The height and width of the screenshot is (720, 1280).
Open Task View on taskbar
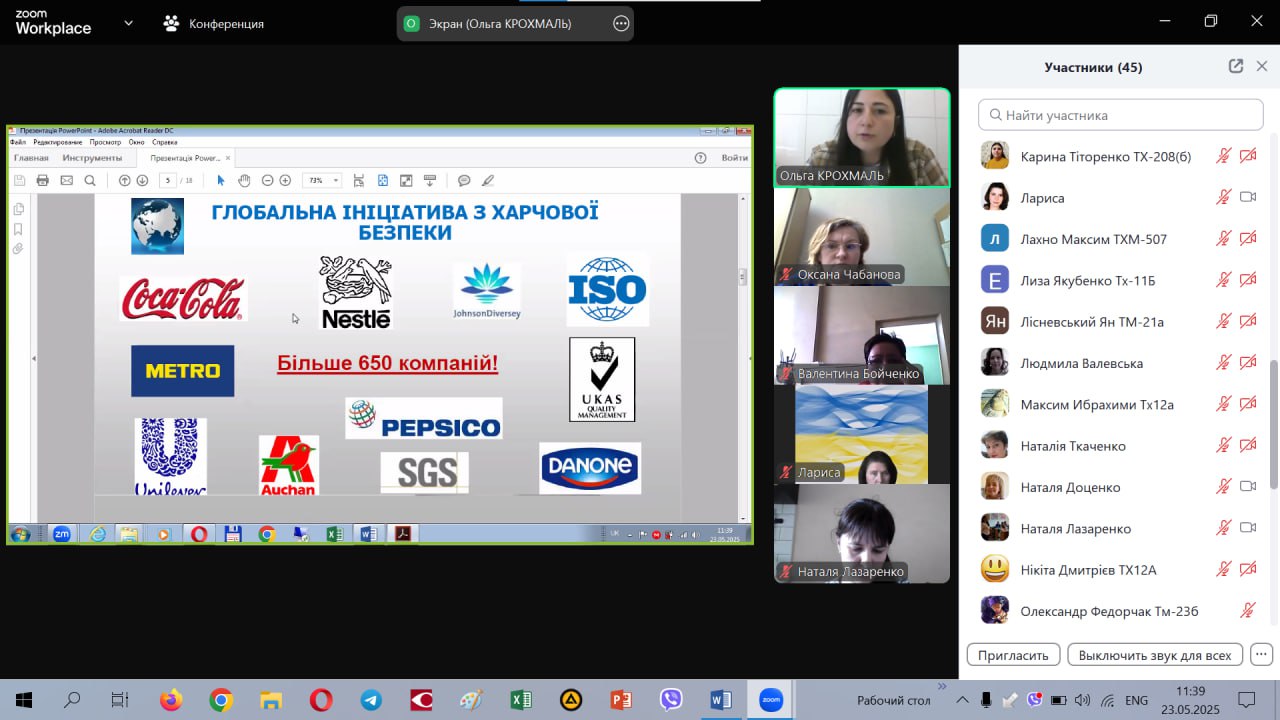point(120,700)
